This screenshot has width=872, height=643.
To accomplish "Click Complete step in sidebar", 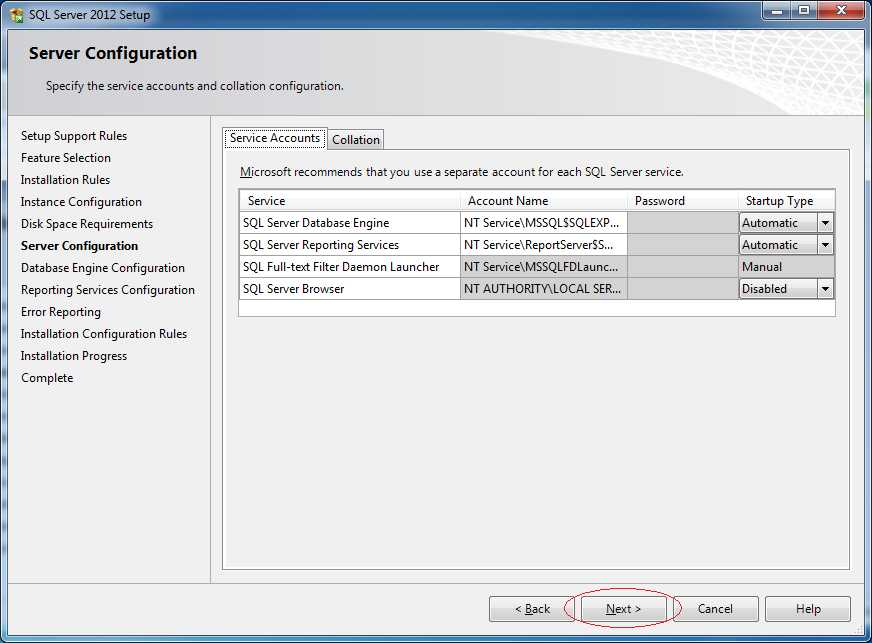I will 47,378.
